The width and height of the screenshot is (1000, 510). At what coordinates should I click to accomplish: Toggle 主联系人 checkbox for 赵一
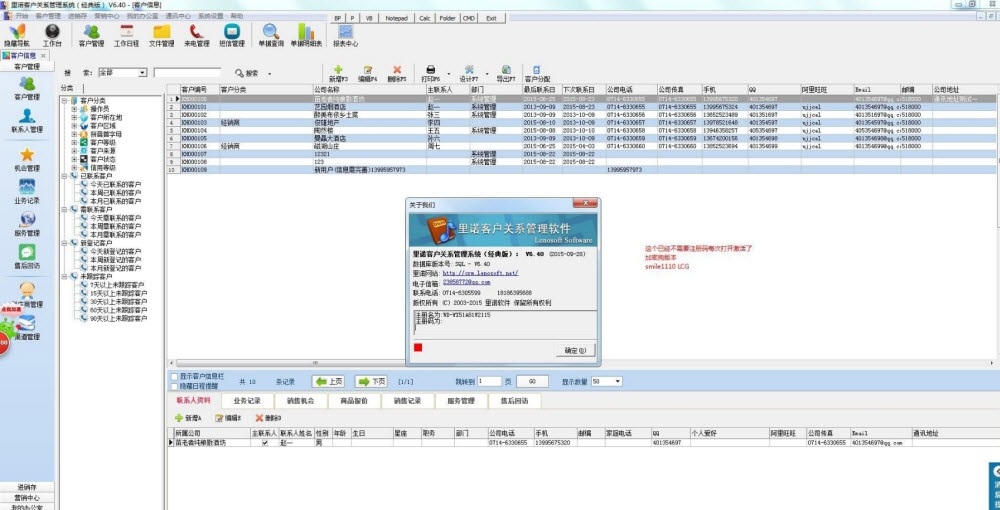coord(265,442)
